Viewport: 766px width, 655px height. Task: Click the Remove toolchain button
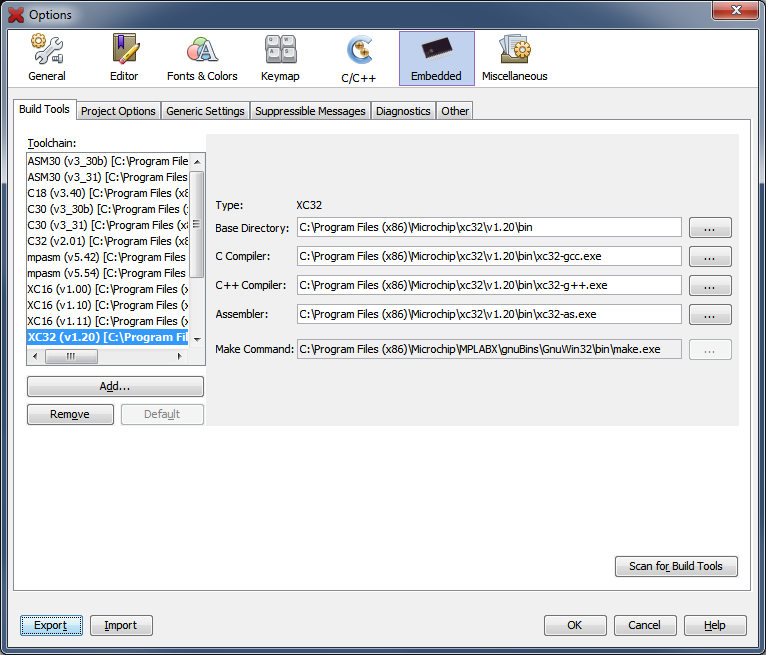[x=70, y=414]
